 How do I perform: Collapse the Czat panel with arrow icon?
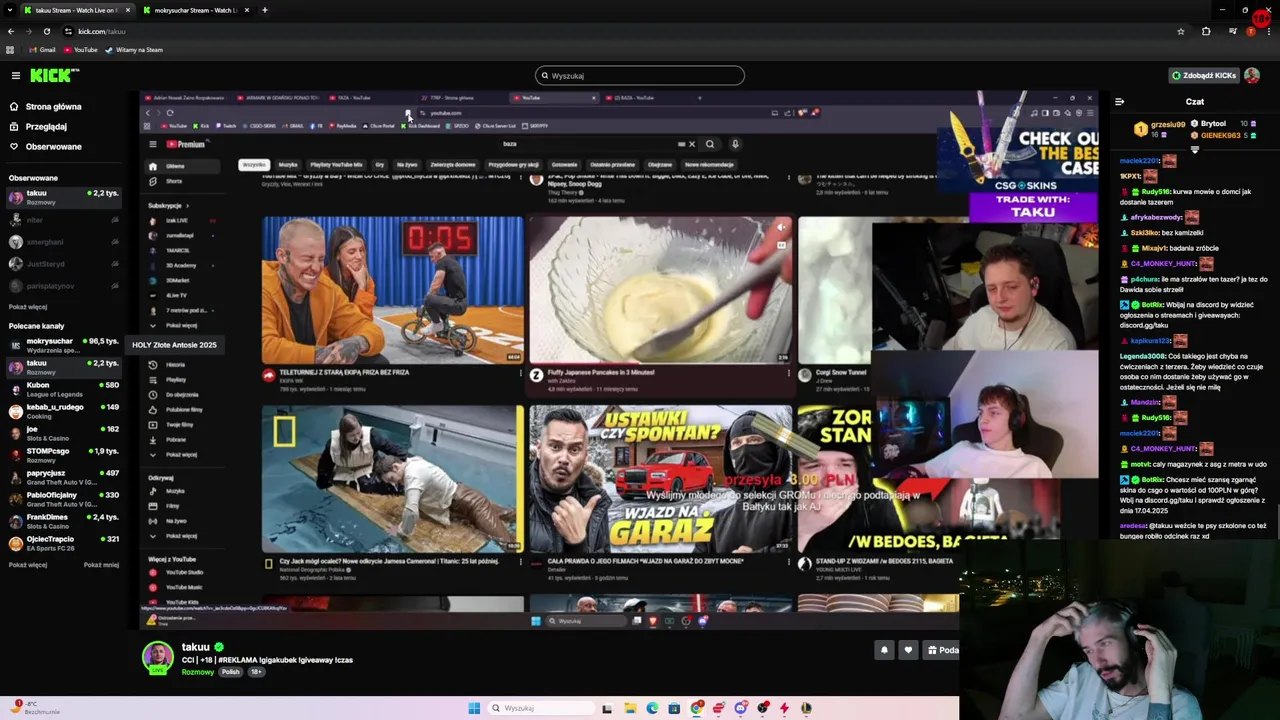point(1119,101)
